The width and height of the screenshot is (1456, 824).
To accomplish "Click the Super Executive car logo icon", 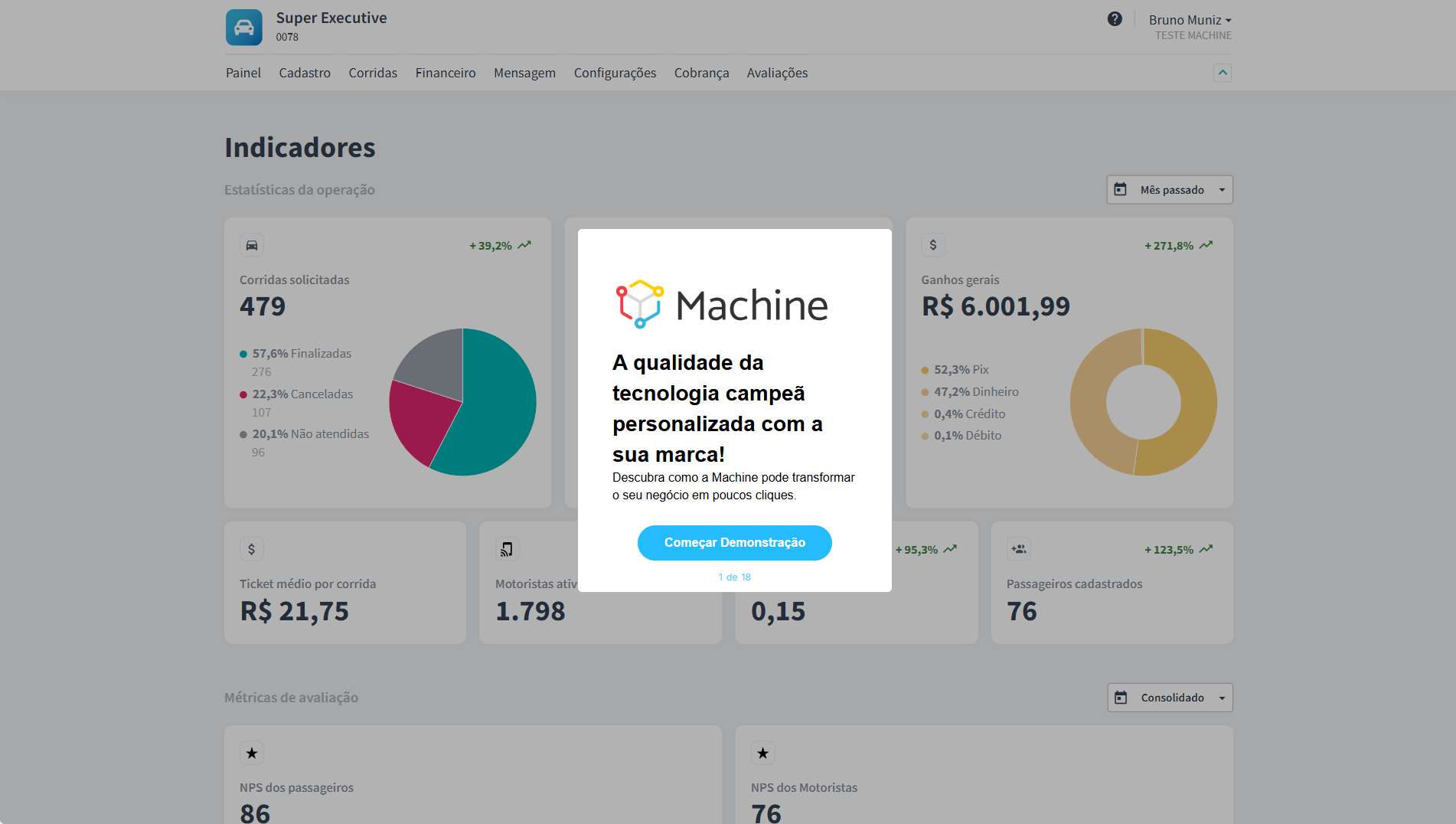I will (x=244, y=28).
